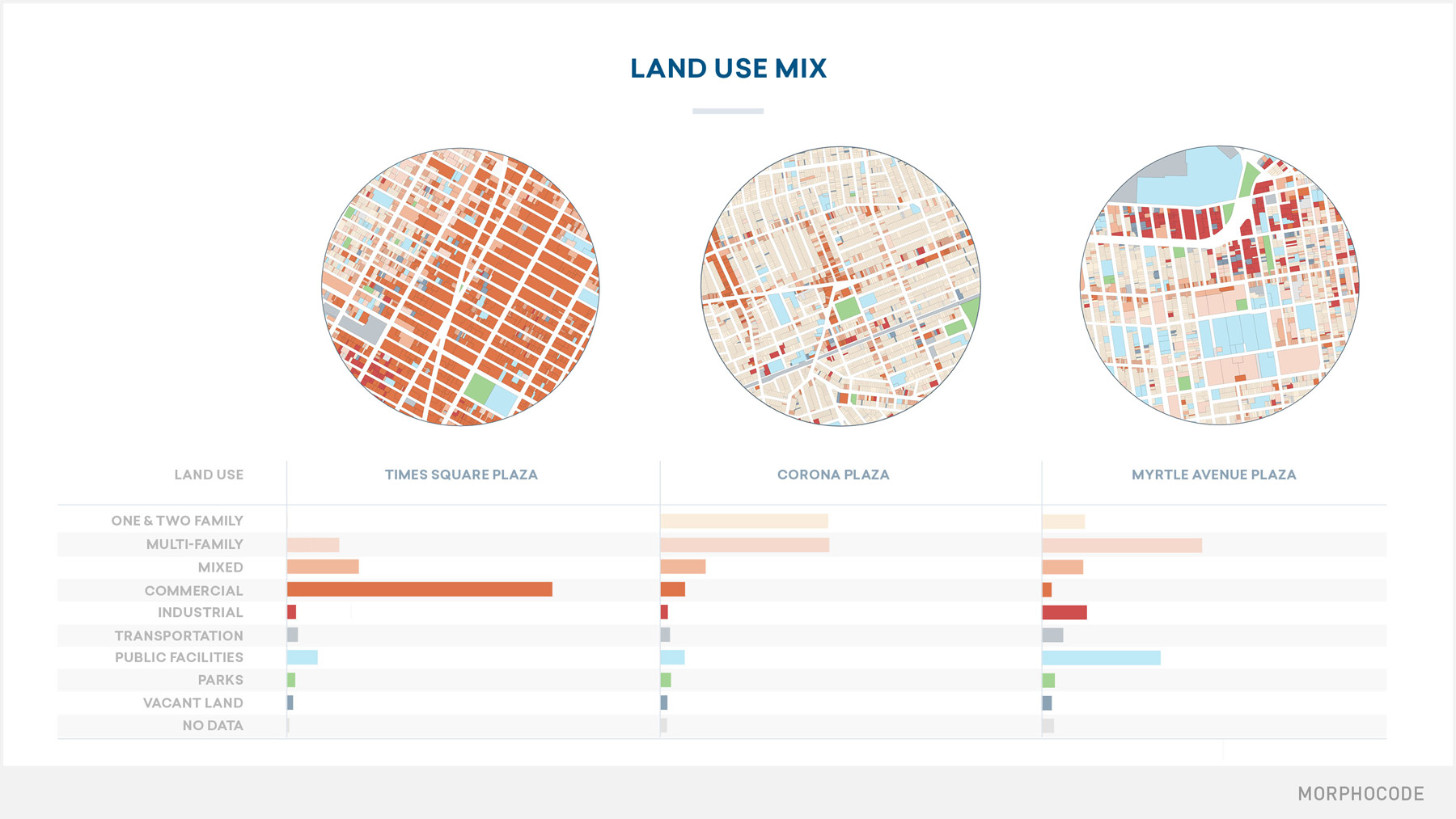
Task: Click the Myrtle Avenue Plaza circular map
Action: pyautogui.click(x=1220, y=285)
